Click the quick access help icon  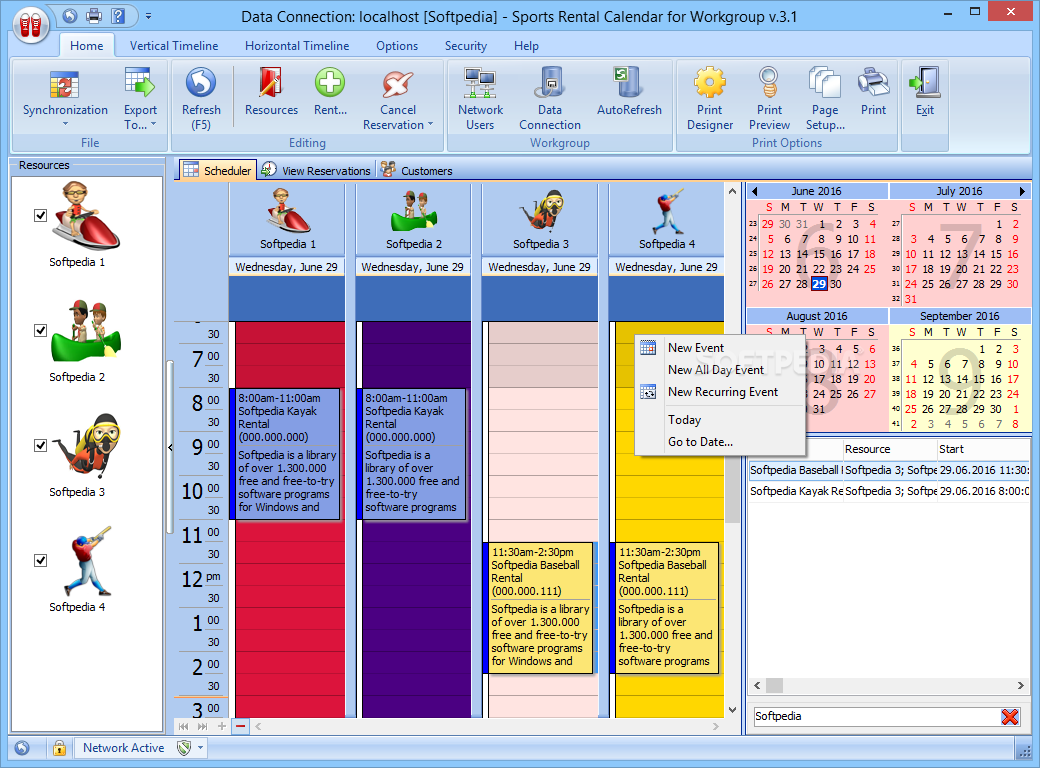[x=118, y=15]
